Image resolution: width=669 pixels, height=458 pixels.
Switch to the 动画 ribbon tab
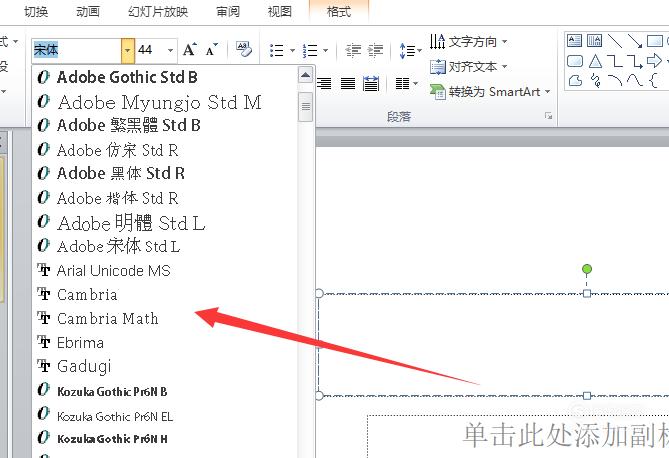[88, 12]
